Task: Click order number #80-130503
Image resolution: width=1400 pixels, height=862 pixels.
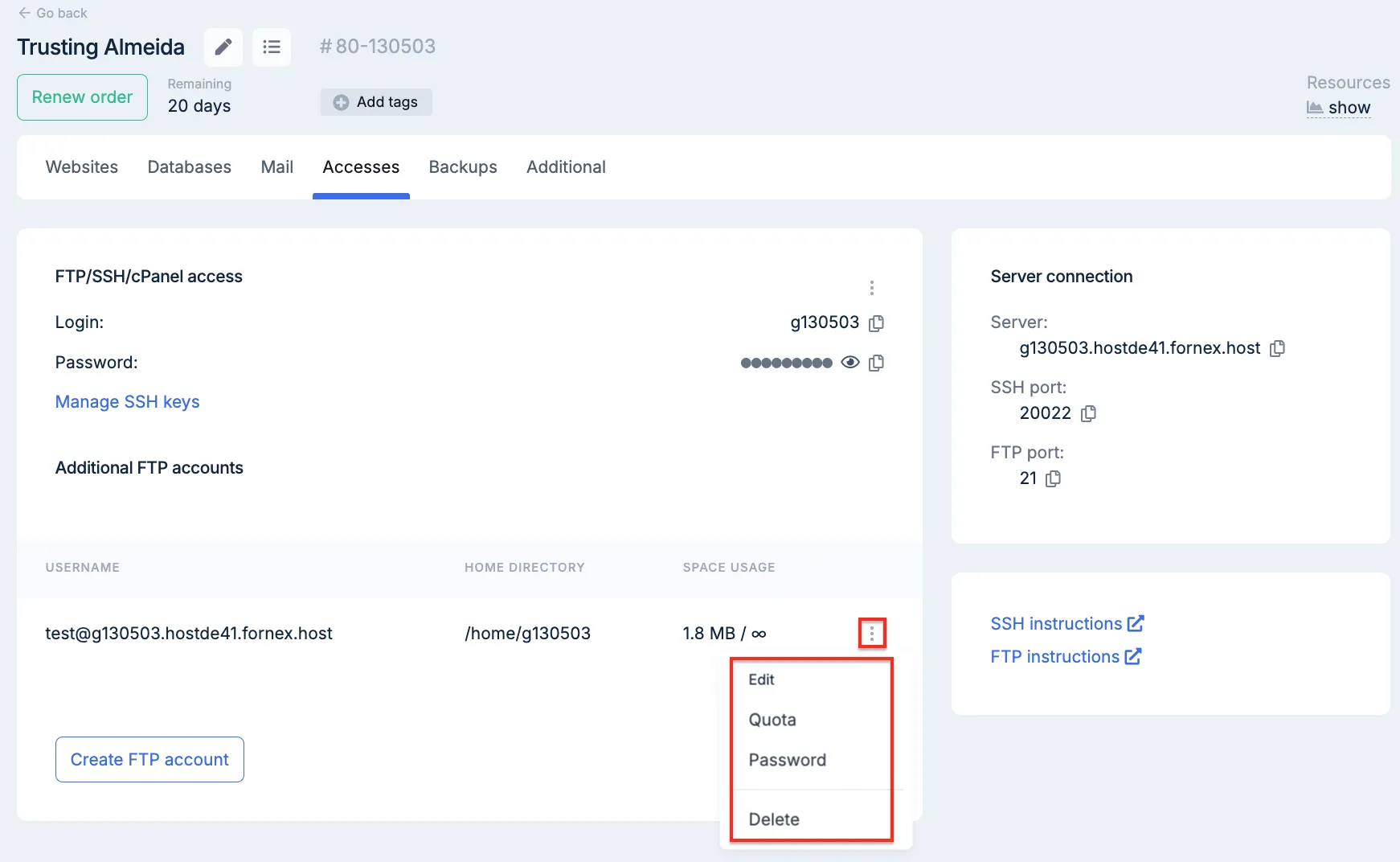Action: pos(377,47)
